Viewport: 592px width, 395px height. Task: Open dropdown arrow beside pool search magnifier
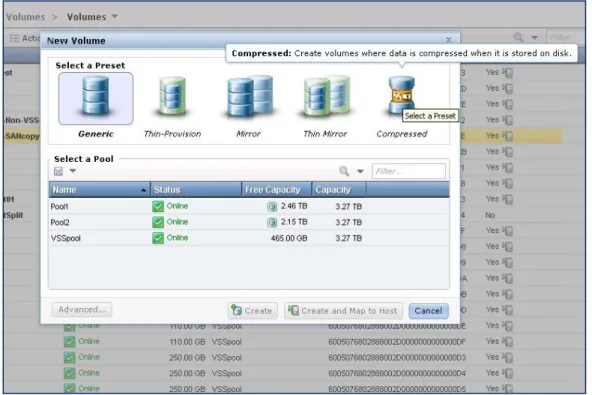coord(360,171)
